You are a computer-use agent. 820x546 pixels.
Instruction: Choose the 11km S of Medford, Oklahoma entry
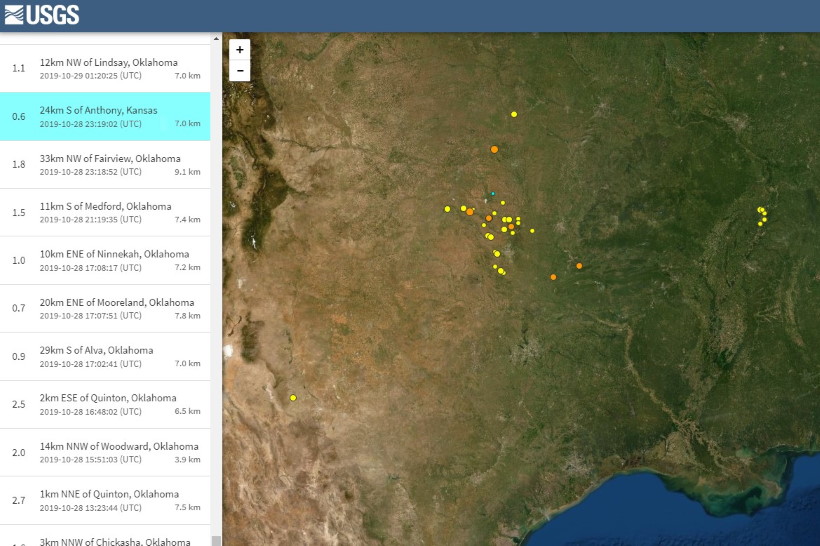pyautogui.click(x=108, y=212)
